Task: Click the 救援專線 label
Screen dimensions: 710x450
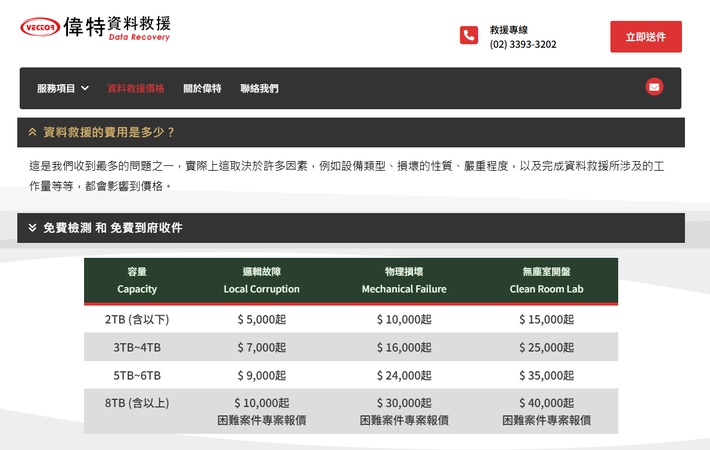Action: pyautogui.click(x=509, y=30)
